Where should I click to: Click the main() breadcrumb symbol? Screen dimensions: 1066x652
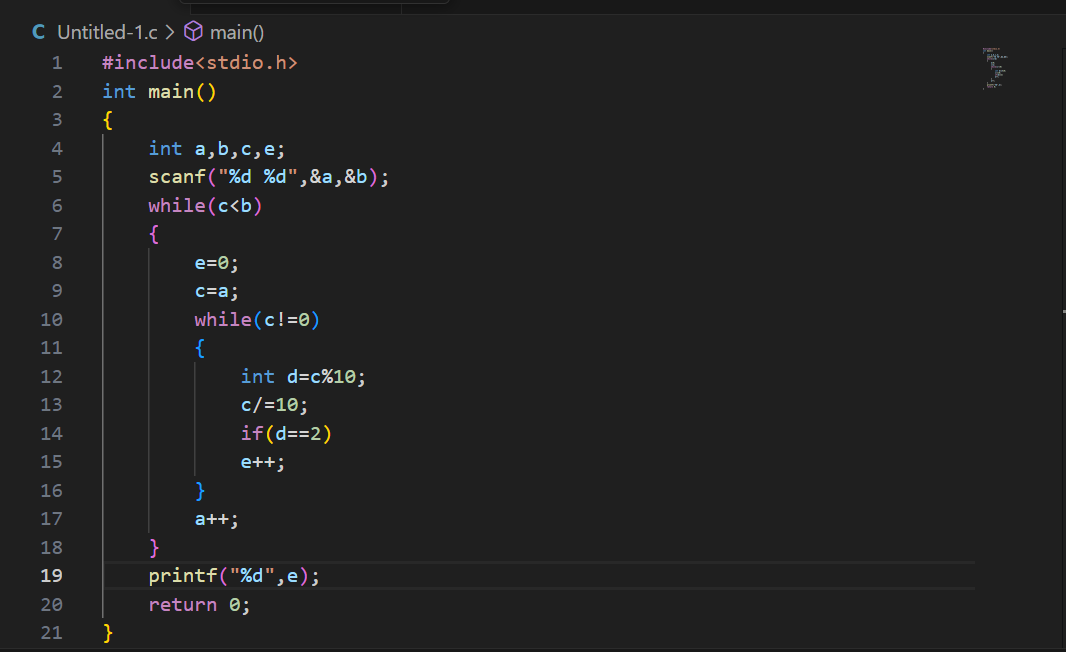[x=237, y=32]
